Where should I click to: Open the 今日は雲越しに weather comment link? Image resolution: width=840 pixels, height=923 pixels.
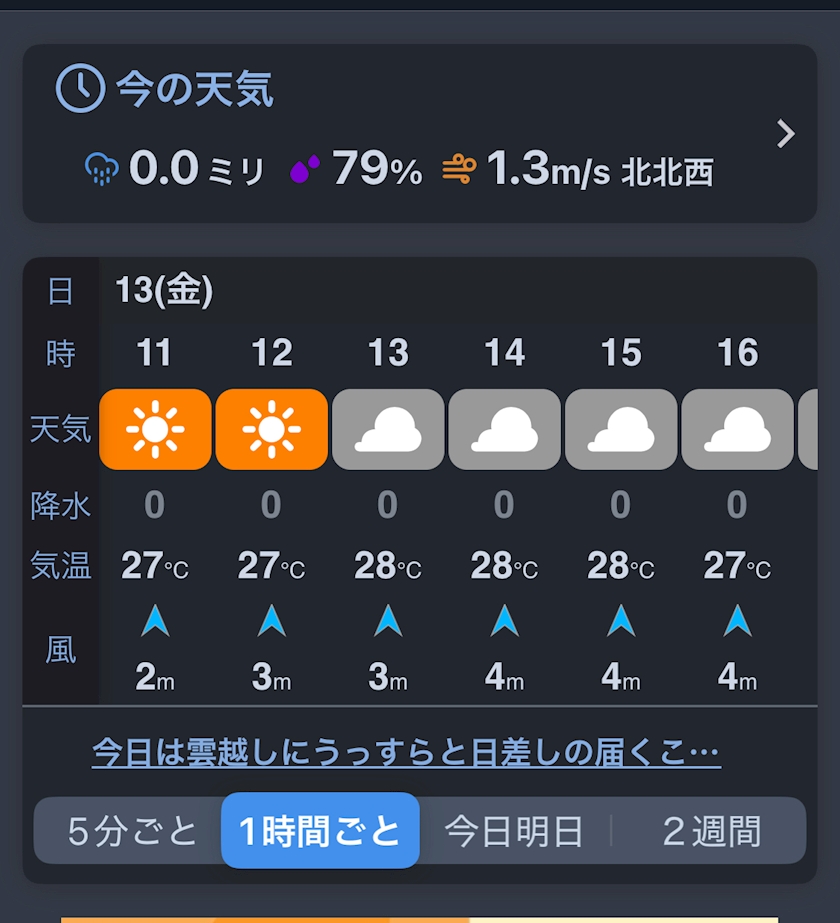(406, 752)
